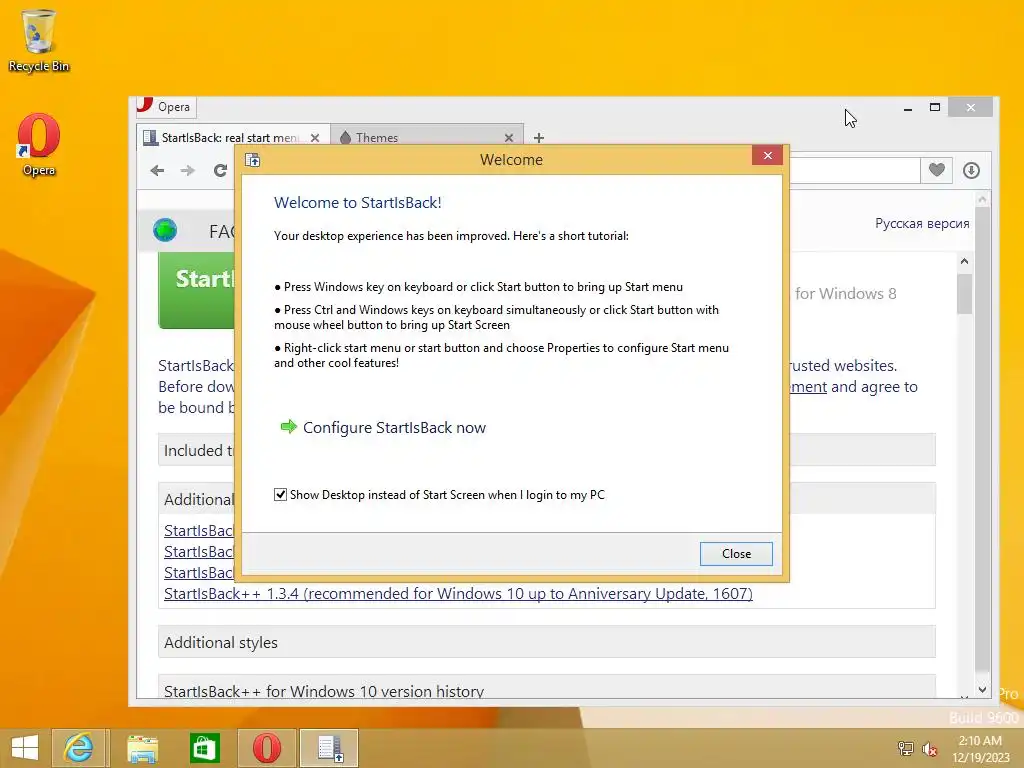1024x768 pixels.
Task: Open StartIsBack++ 1.3.4 download link
Action: pyautogui.click(x=458, y=594)
